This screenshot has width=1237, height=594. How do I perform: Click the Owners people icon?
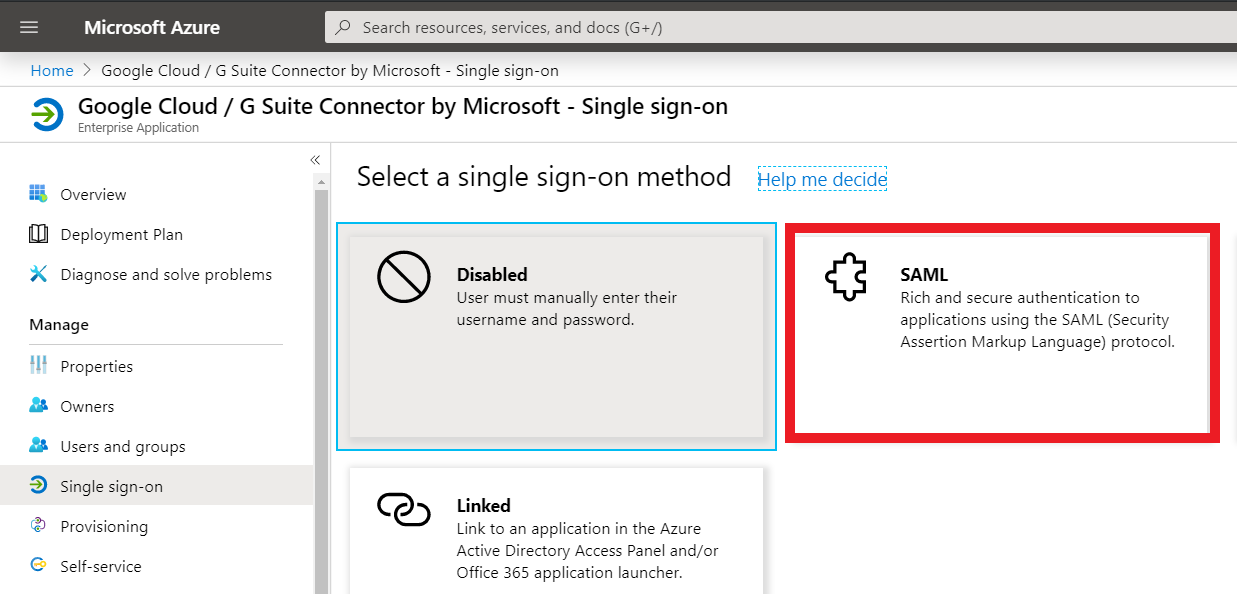point(39,406)
